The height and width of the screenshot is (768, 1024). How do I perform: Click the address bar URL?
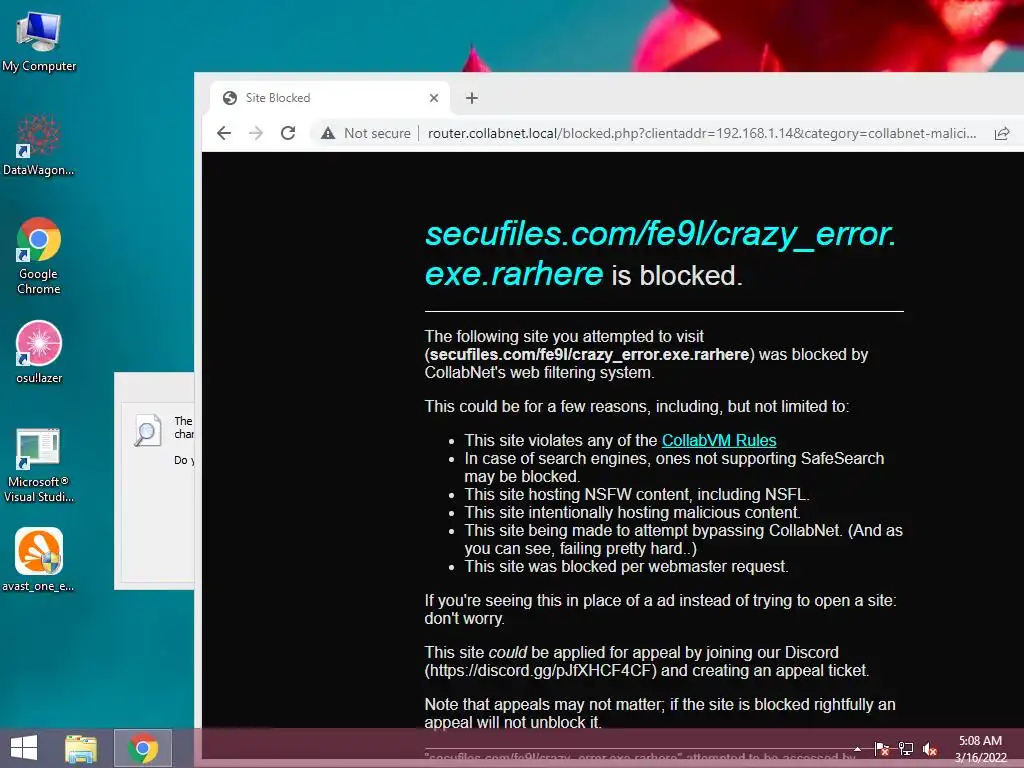coord(702,133)
